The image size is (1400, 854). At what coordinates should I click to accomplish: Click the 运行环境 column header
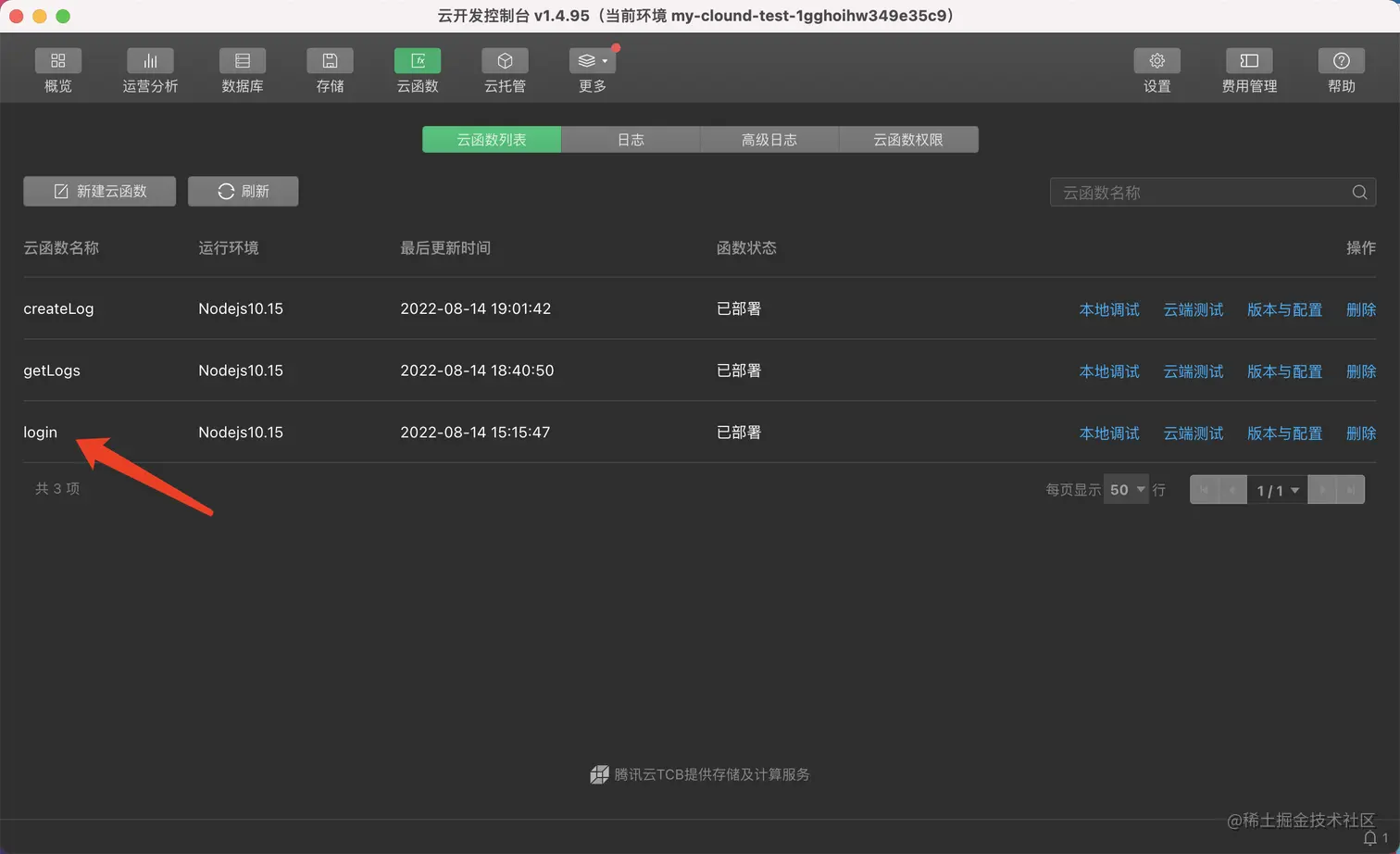[x=229, y=248]
